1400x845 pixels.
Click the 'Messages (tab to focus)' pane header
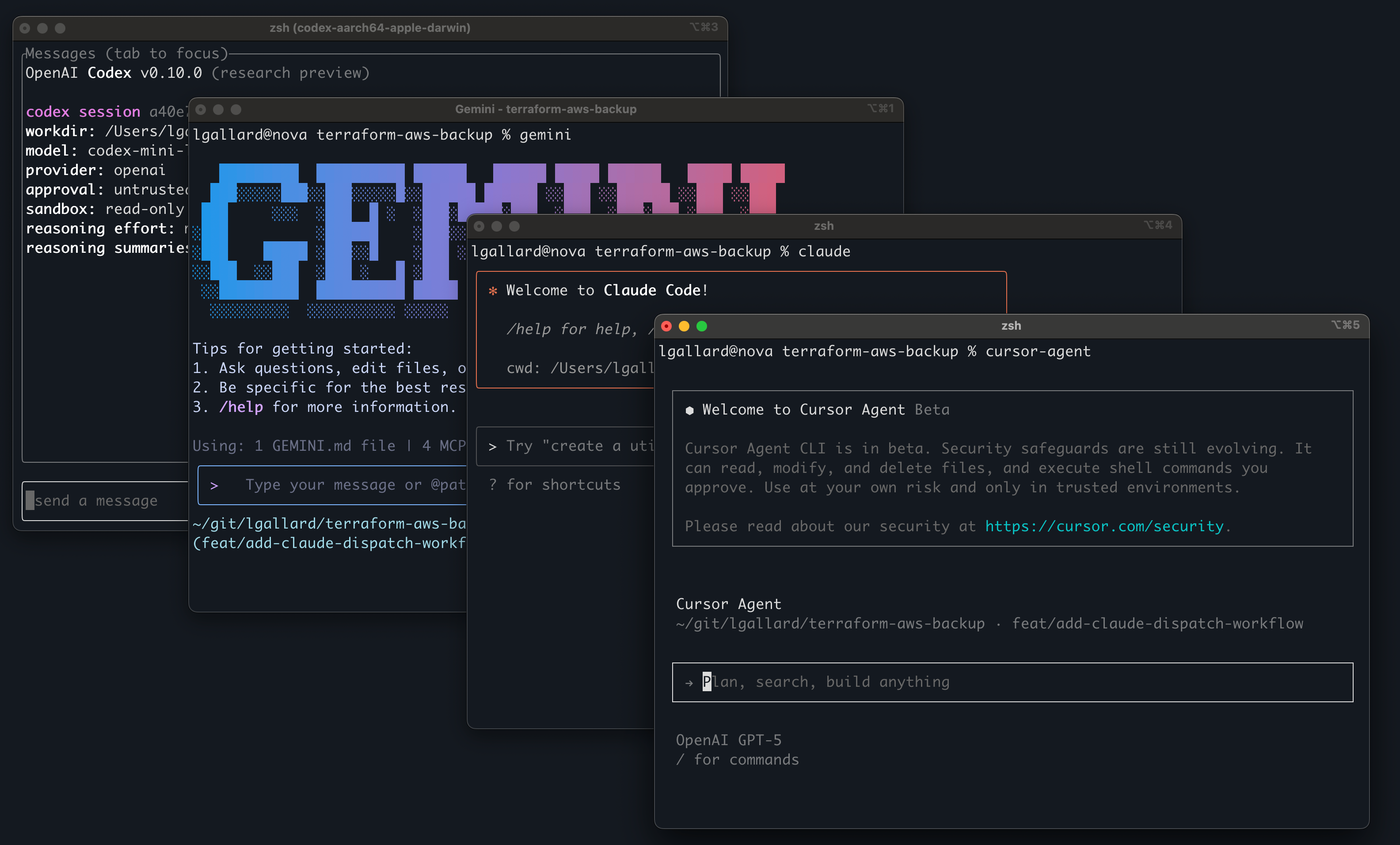tap(126, 53)
